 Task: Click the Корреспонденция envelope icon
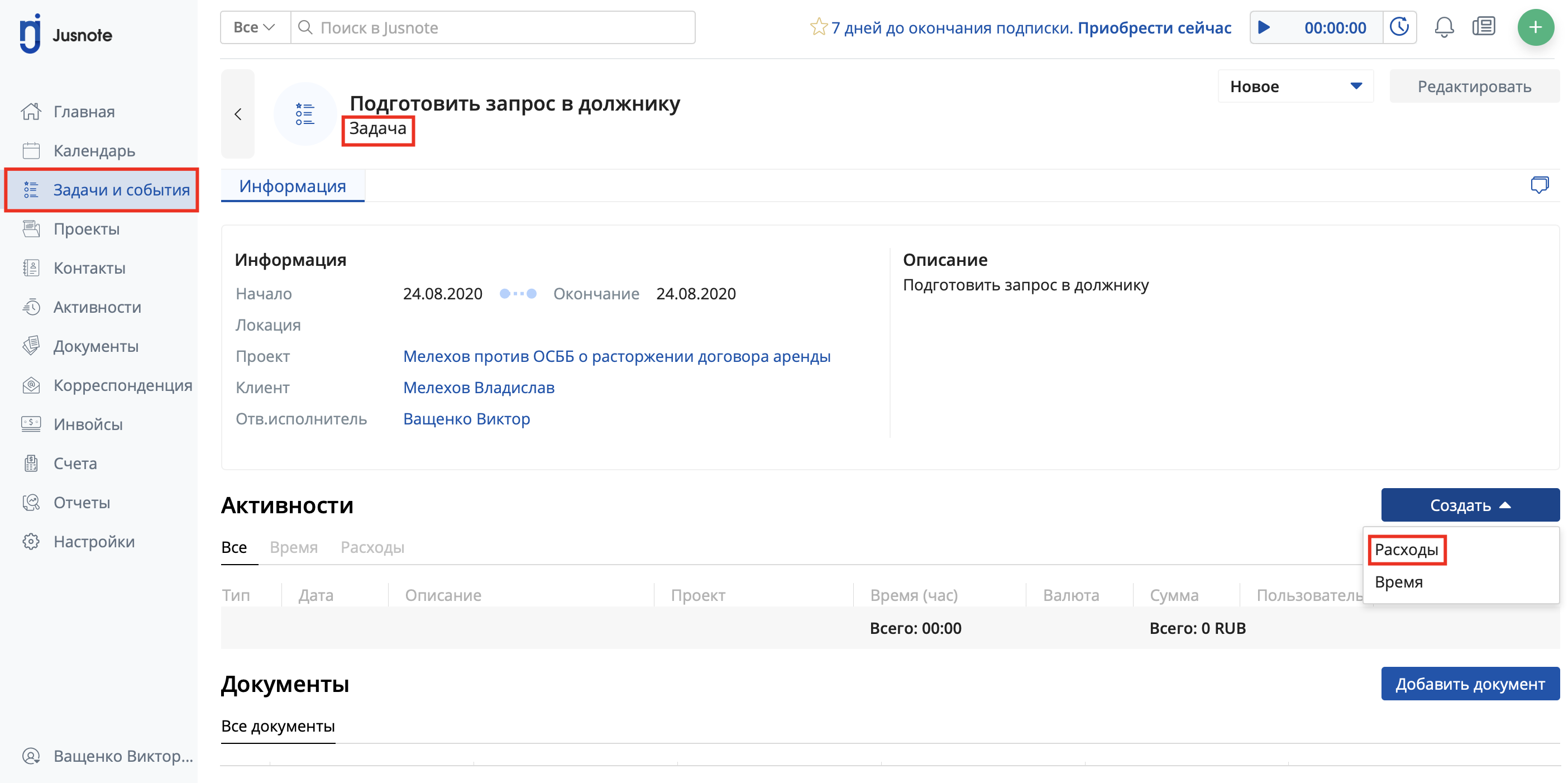(x=31, y=385)
